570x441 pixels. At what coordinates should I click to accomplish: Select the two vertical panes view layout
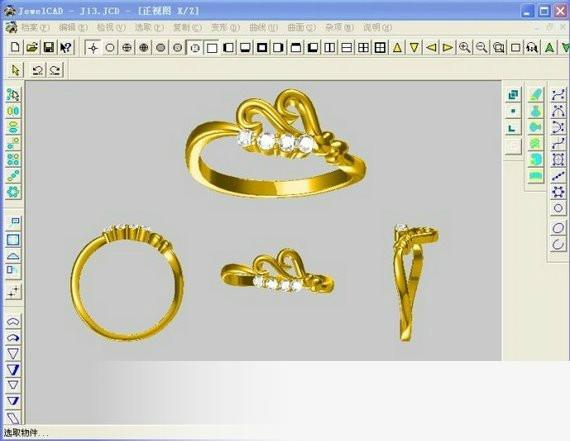coord(329,48)
